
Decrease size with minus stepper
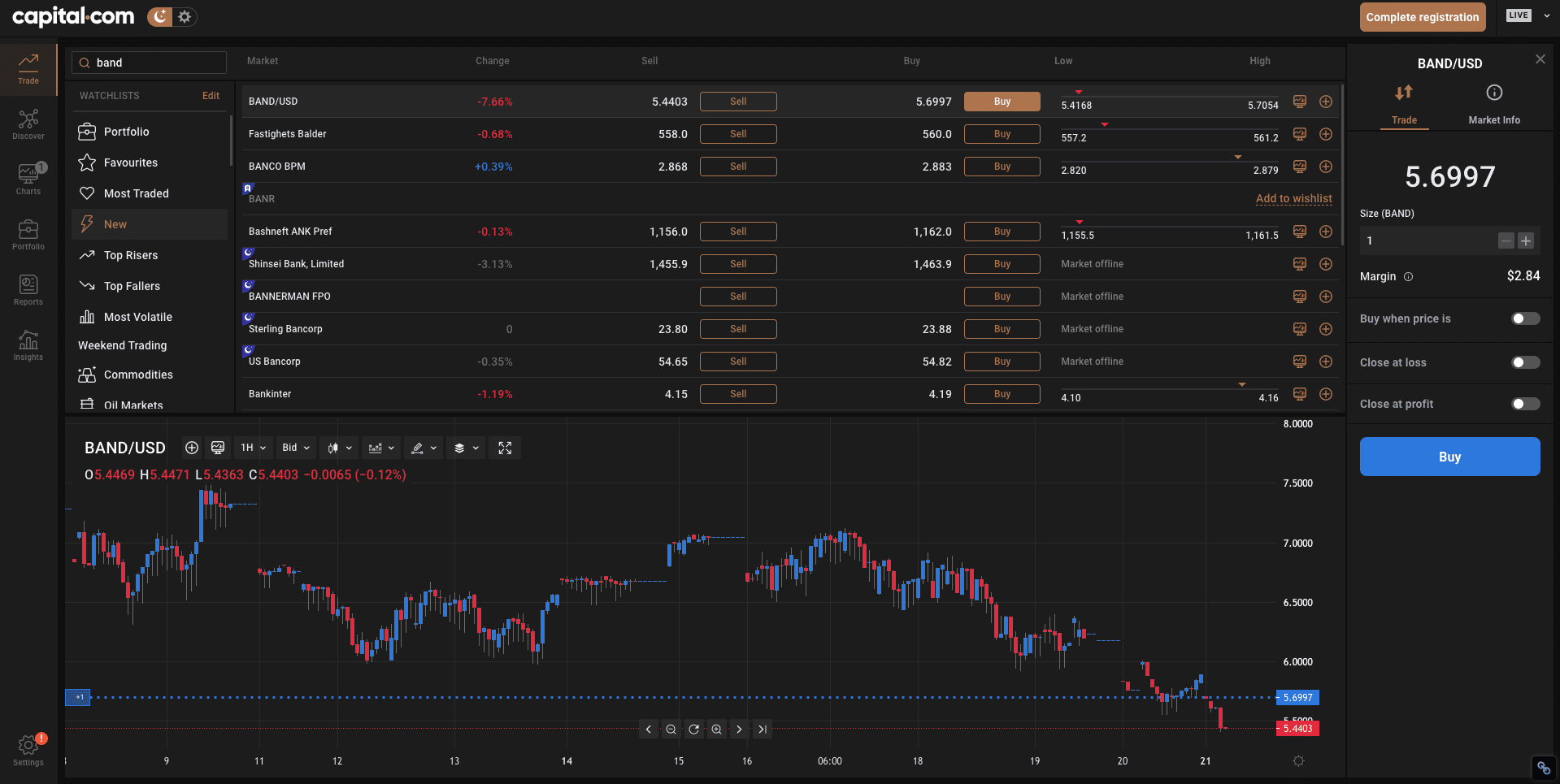[x=1506, y=240]
